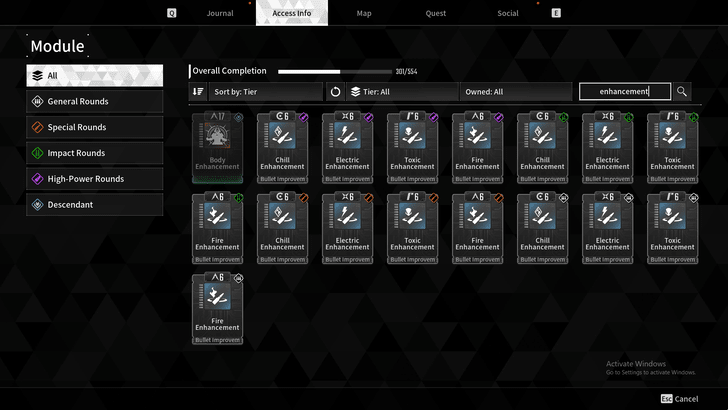Click the E next-tab key icon

556,13
